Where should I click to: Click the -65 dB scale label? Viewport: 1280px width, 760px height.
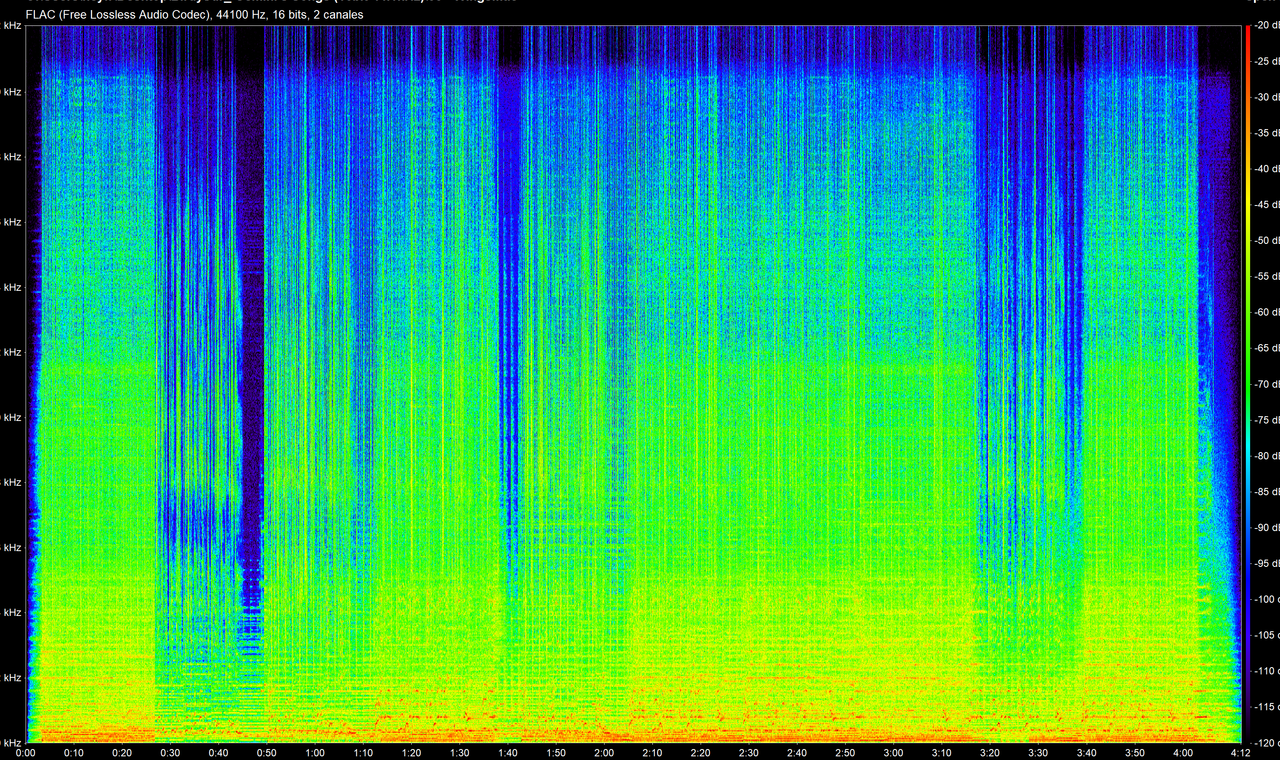coord(1266,348)
